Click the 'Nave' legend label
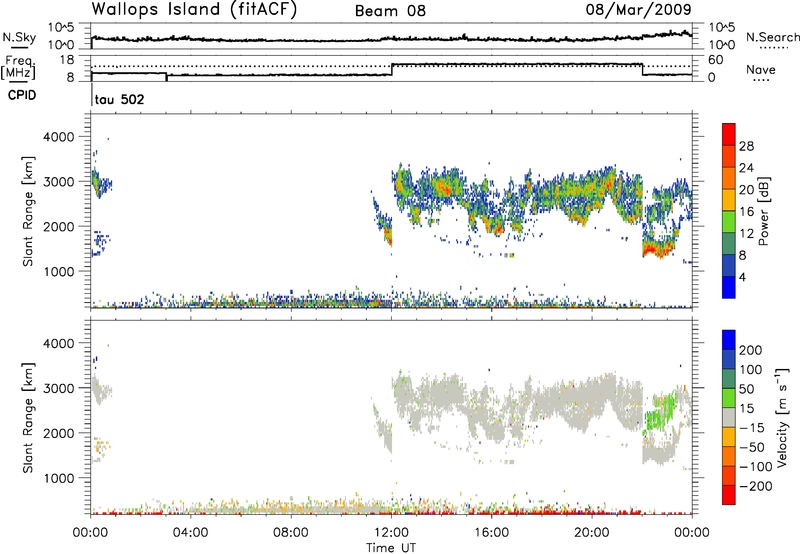This screenshot has height=554, width=800. click(x=761, y=70)
